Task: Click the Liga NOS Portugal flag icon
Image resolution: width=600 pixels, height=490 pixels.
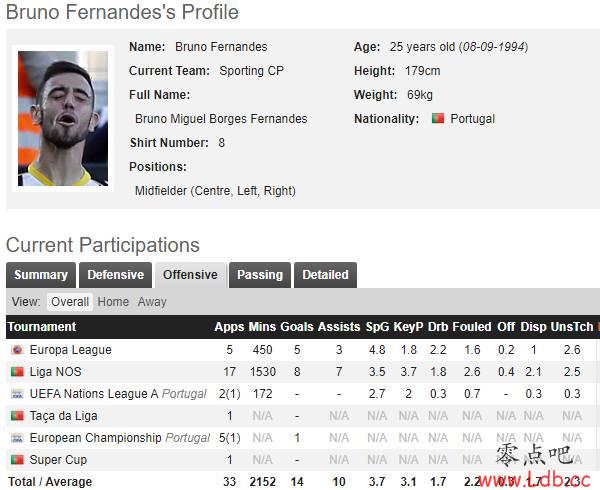Action: 17,371
